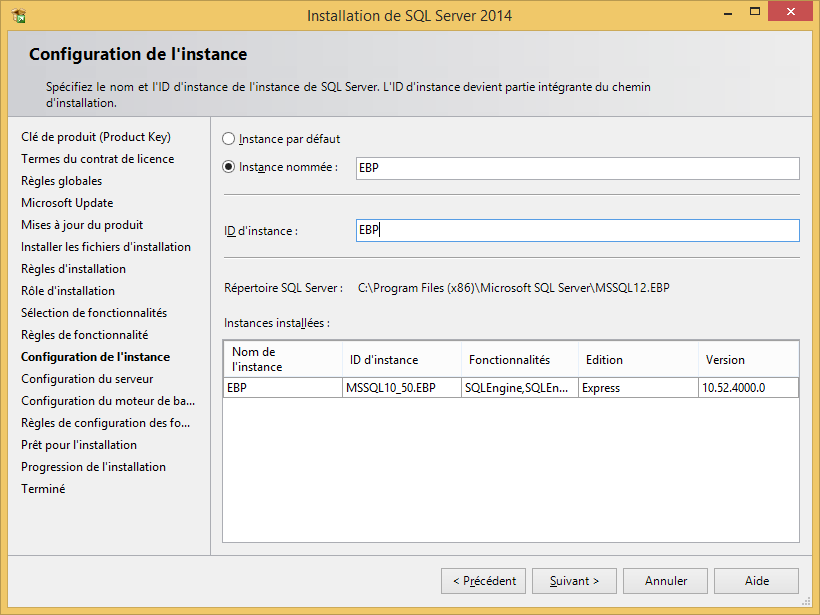Screen dimensions: 820x615
Task: Click the 10.52.4000.0 version cell
Action: click(748, 388)
